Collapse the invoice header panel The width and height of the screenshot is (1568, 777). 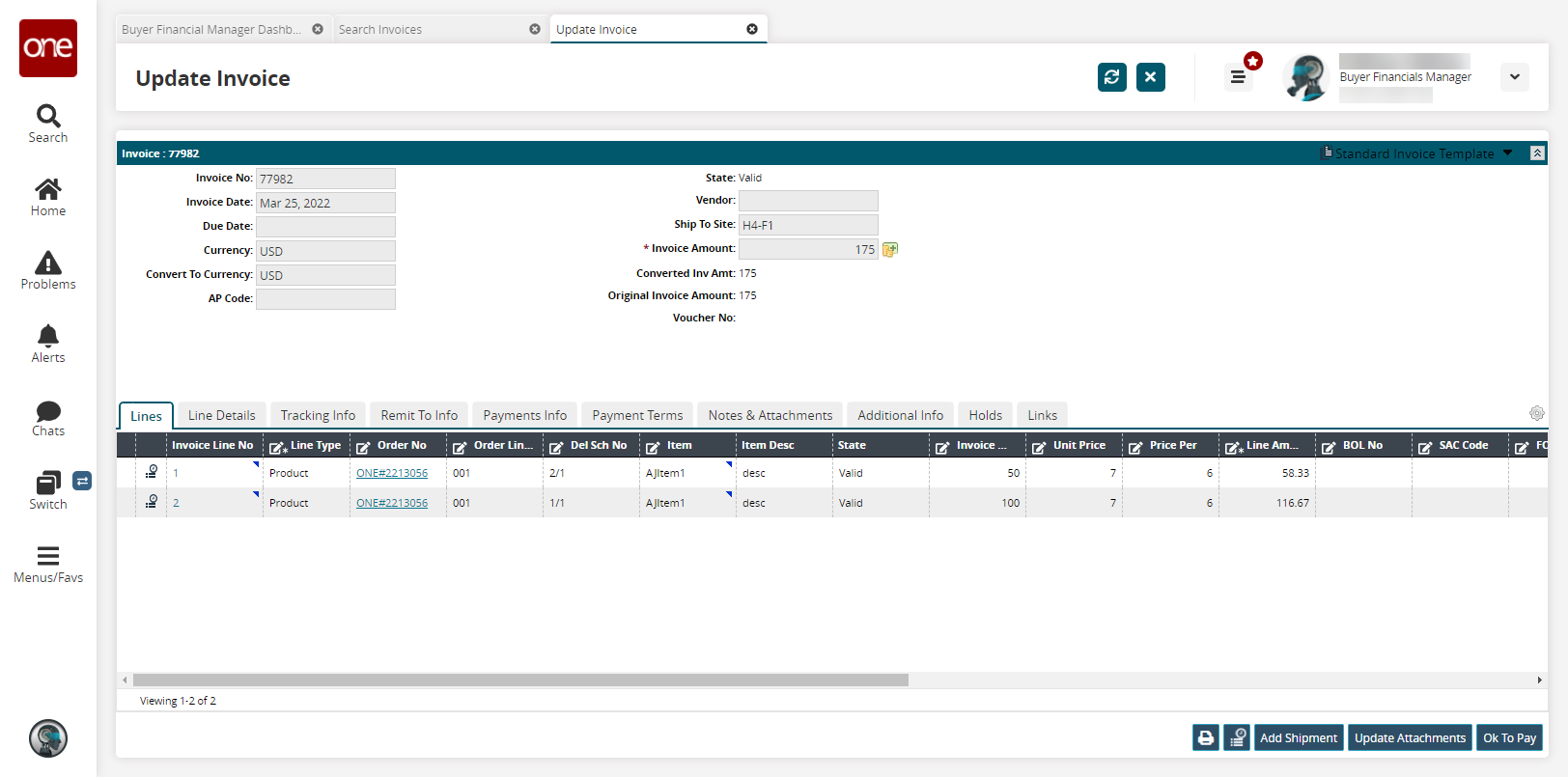pyautogui.click(x=1537, y=153)
